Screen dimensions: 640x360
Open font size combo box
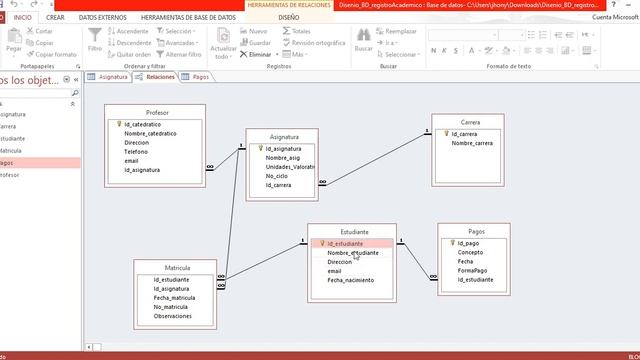[511, 35]
